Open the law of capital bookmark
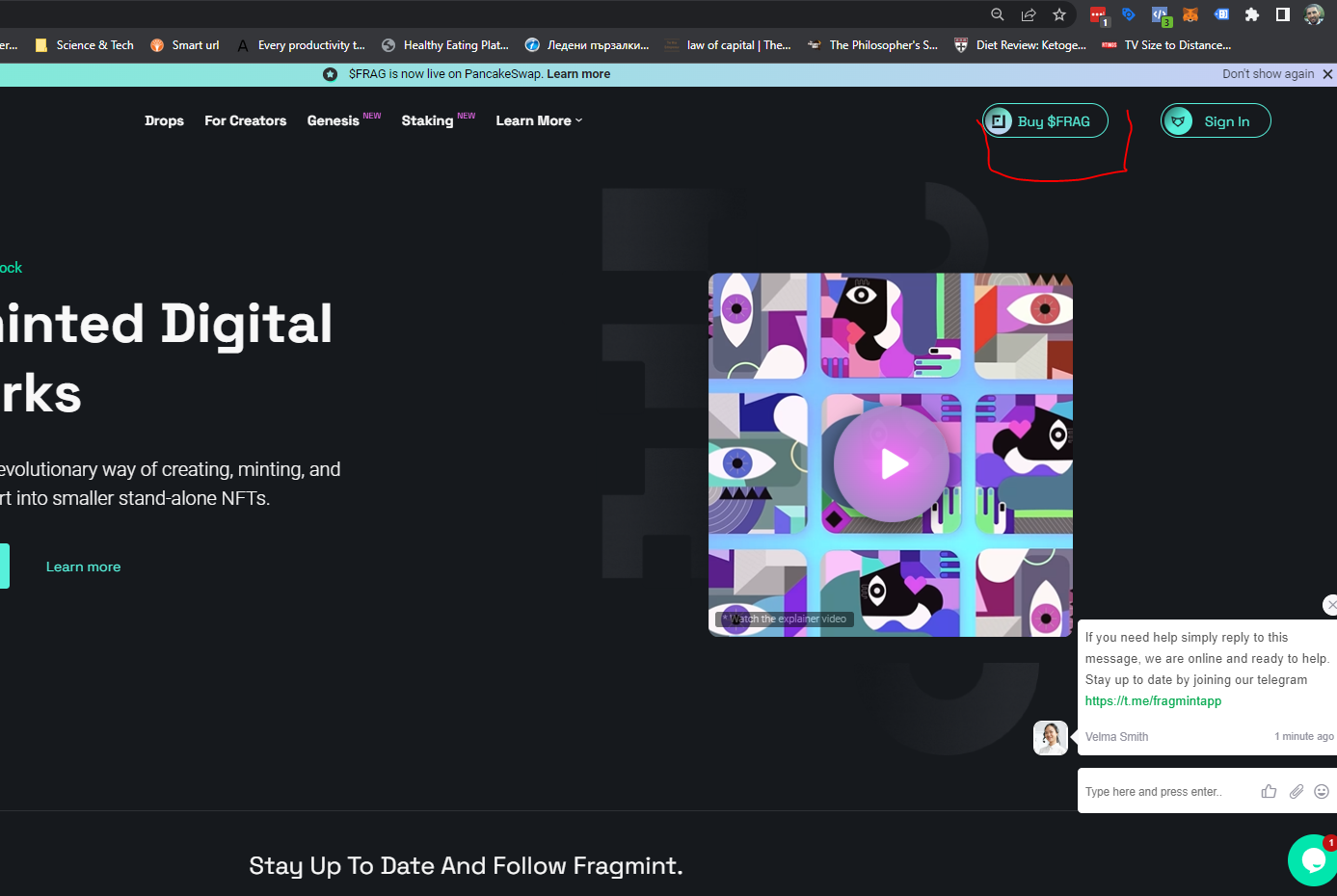The image size is (1337, 896). click(x=728, y=45)
